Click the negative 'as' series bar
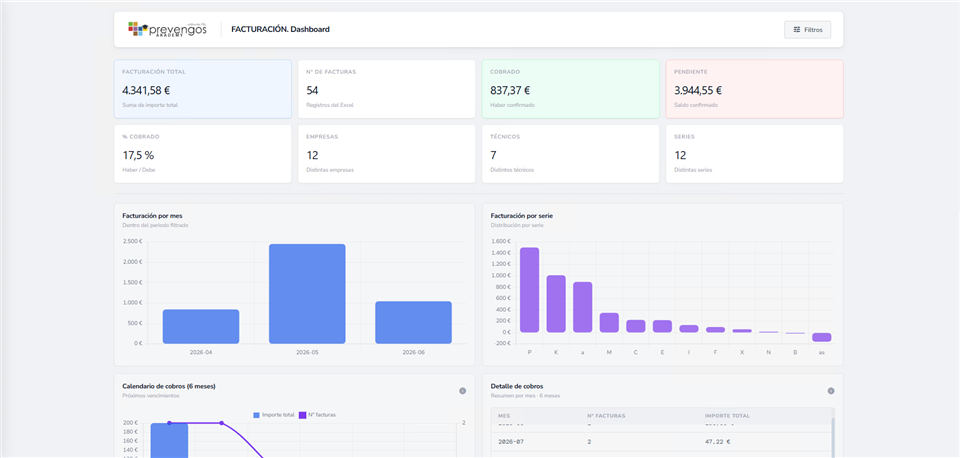Viewport: 960px width, 458px height. tap(822, 337)
